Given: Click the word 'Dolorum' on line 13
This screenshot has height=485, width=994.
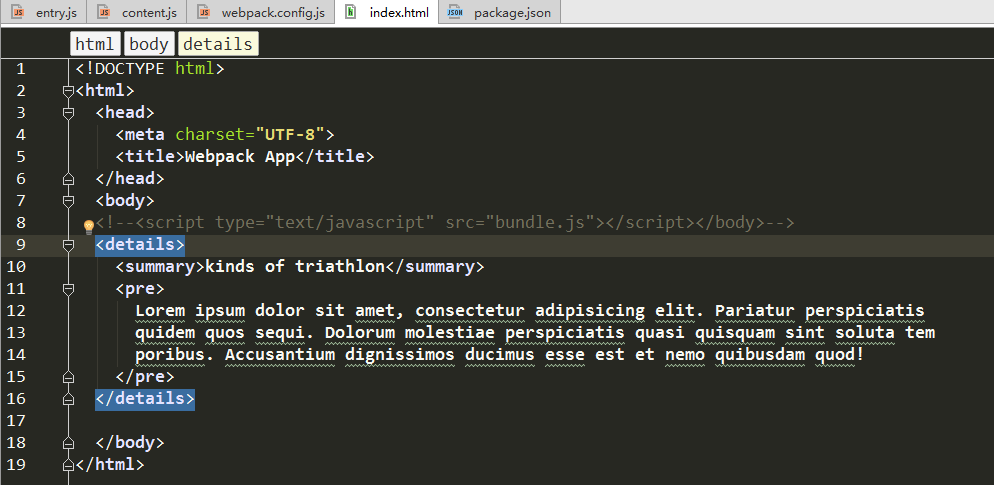Looking at the screenshot, I should [359, 333].
